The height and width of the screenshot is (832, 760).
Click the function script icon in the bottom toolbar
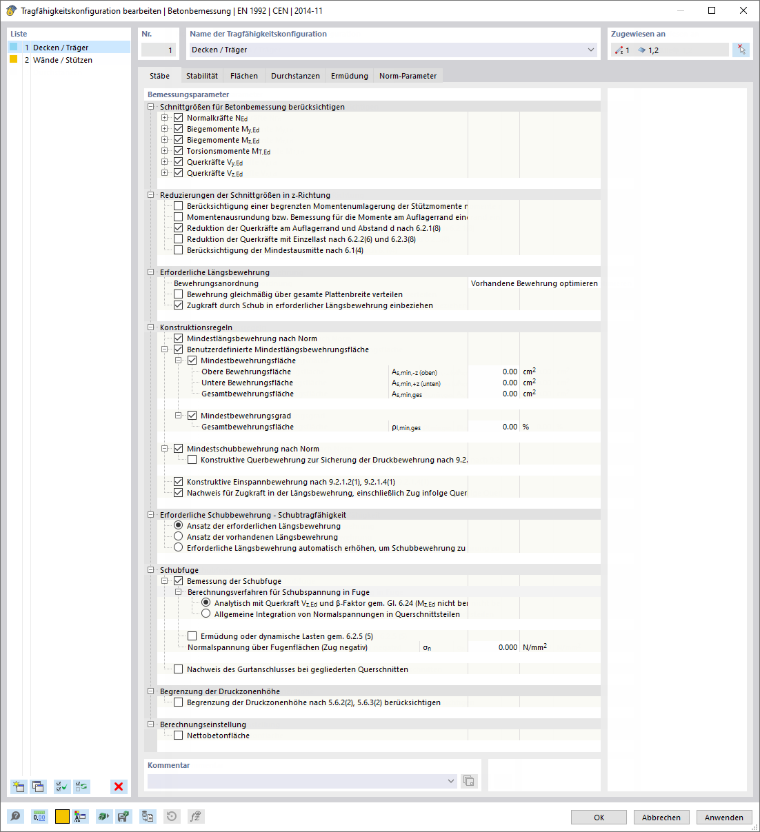(195, 816)
